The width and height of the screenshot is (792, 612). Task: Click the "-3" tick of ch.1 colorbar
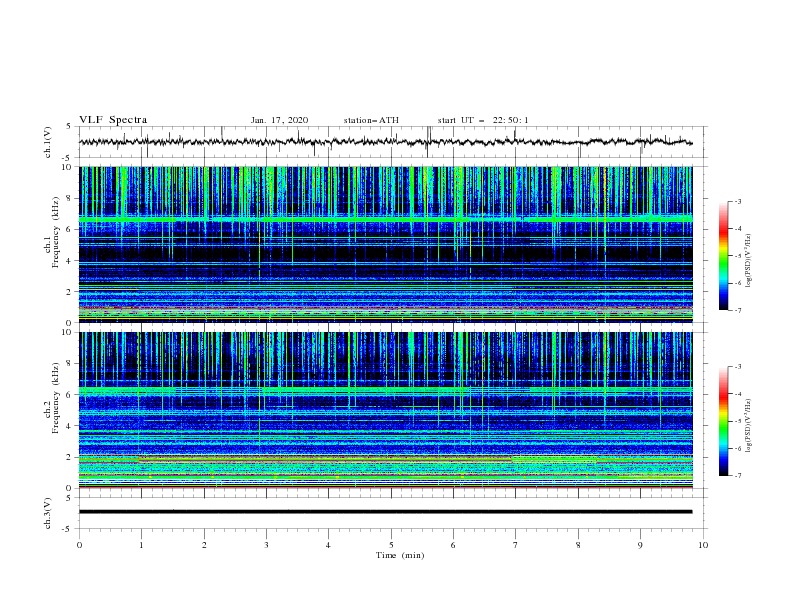tap(737, 201)
